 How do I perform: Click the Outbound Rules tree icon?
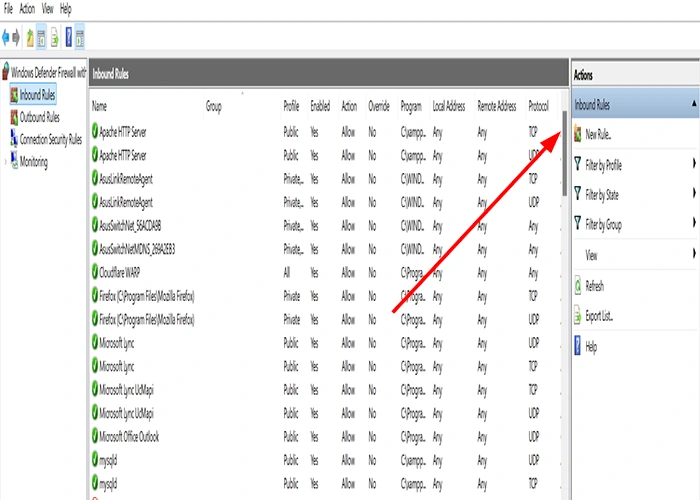pos(14,117)
